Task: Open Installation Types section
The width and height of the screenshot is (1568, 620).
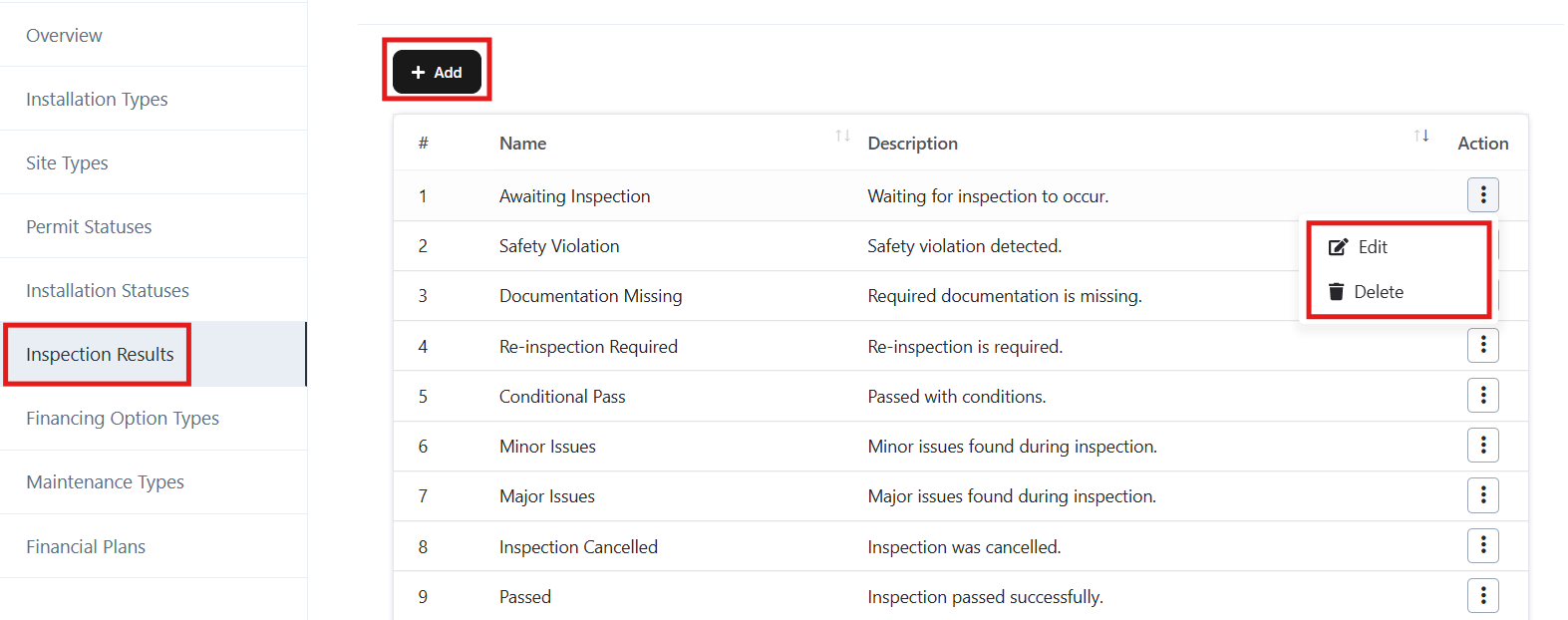Action: [x=97, y=100]
